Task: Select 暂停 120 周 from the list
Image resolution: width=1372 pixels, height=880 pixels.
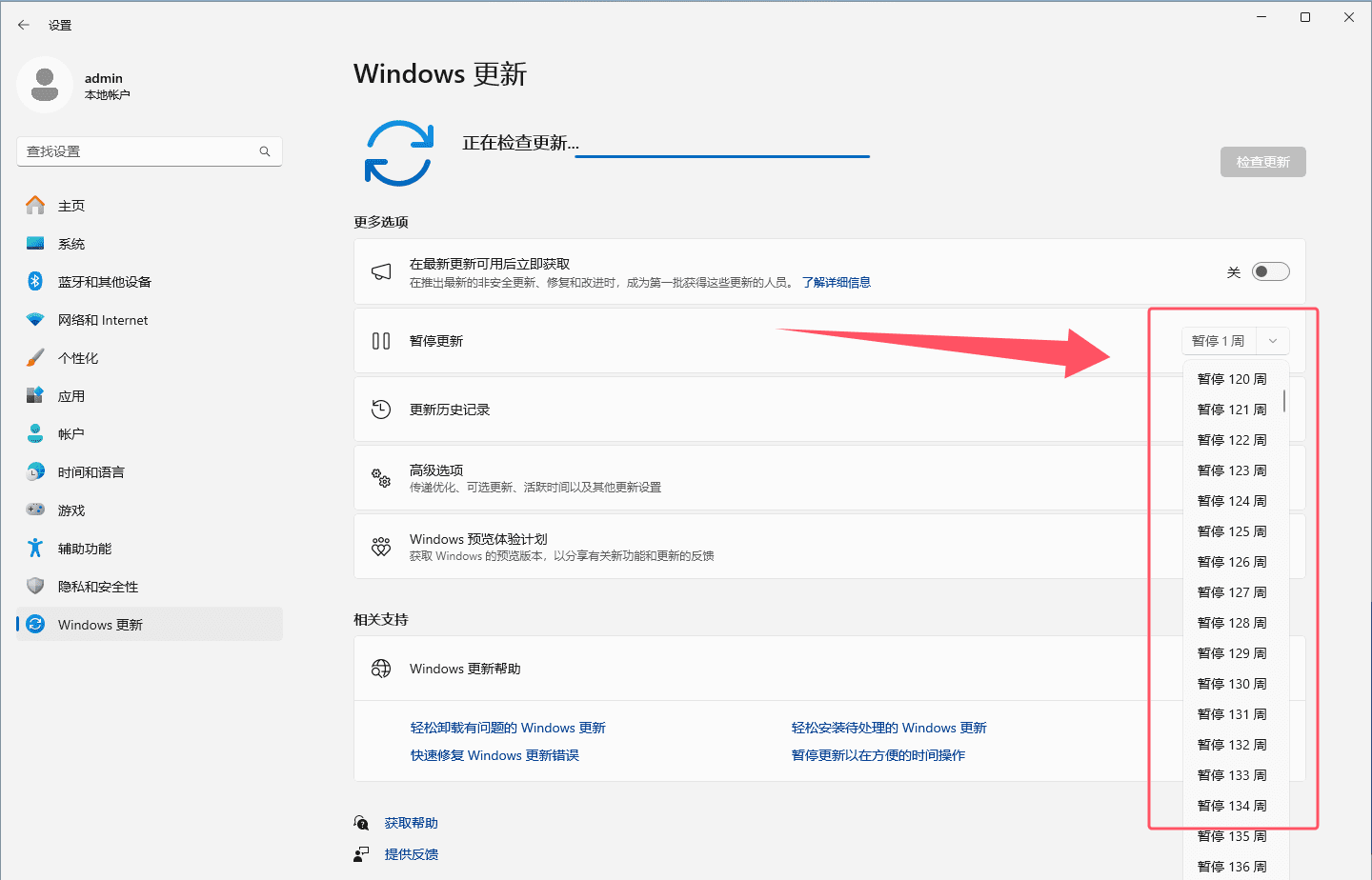Action: (x=1232, y=379)
